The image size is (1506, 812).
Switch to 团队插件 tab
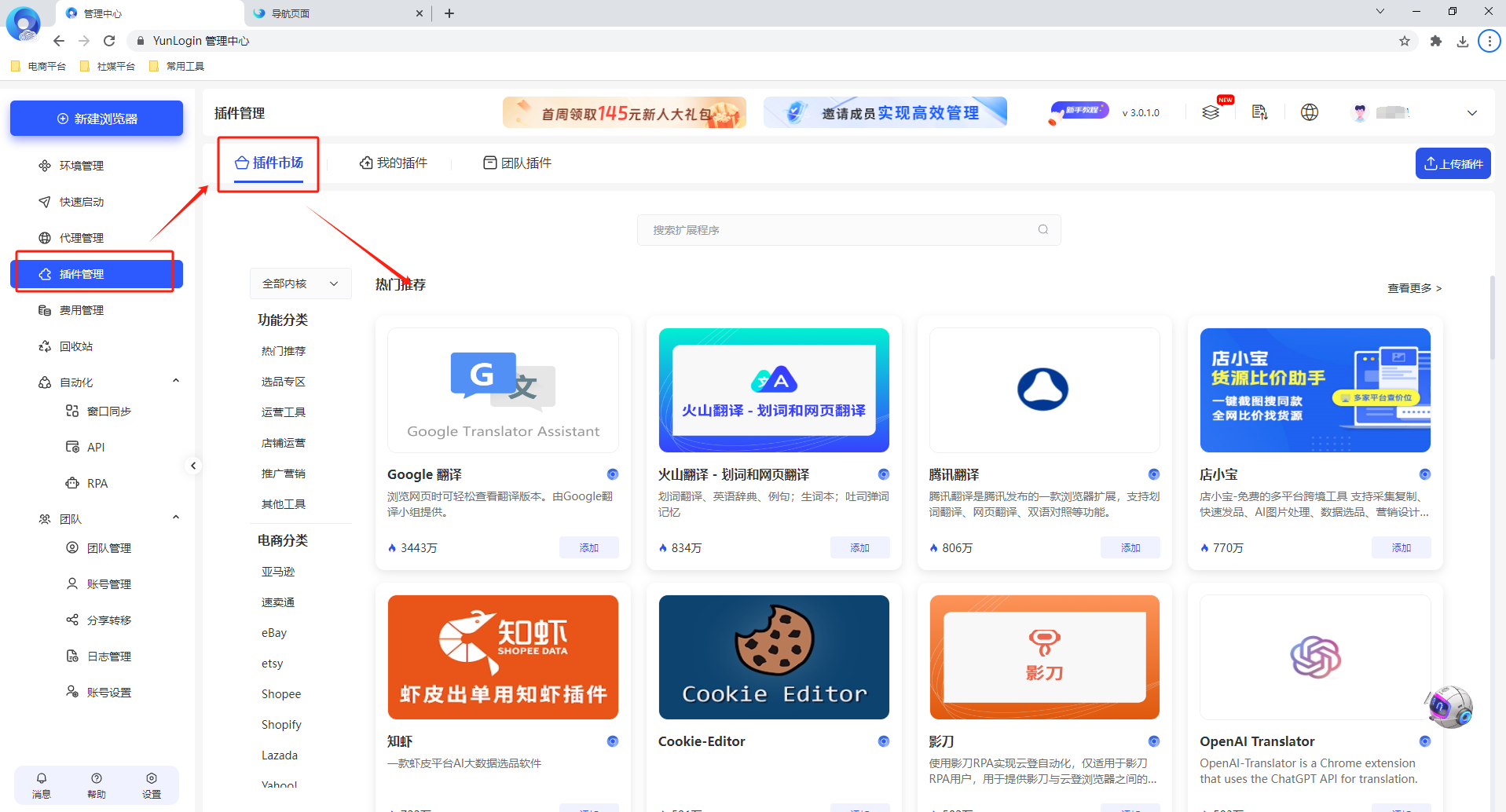517,163
